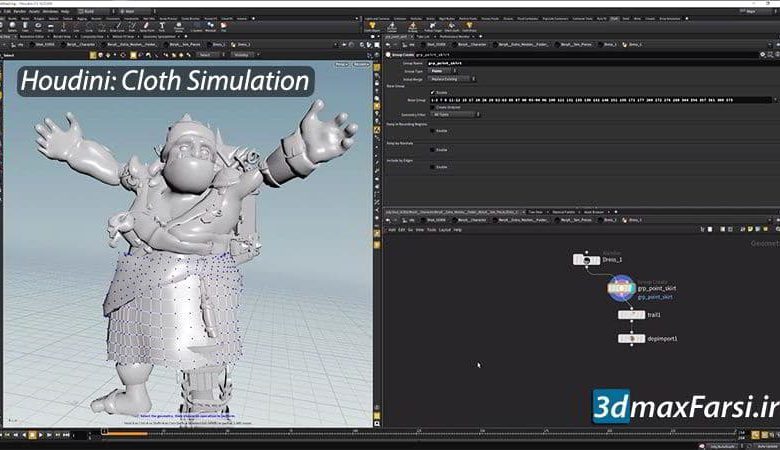Open the parameter gear menu
780x450 pixels.
(x=762, y=54)
